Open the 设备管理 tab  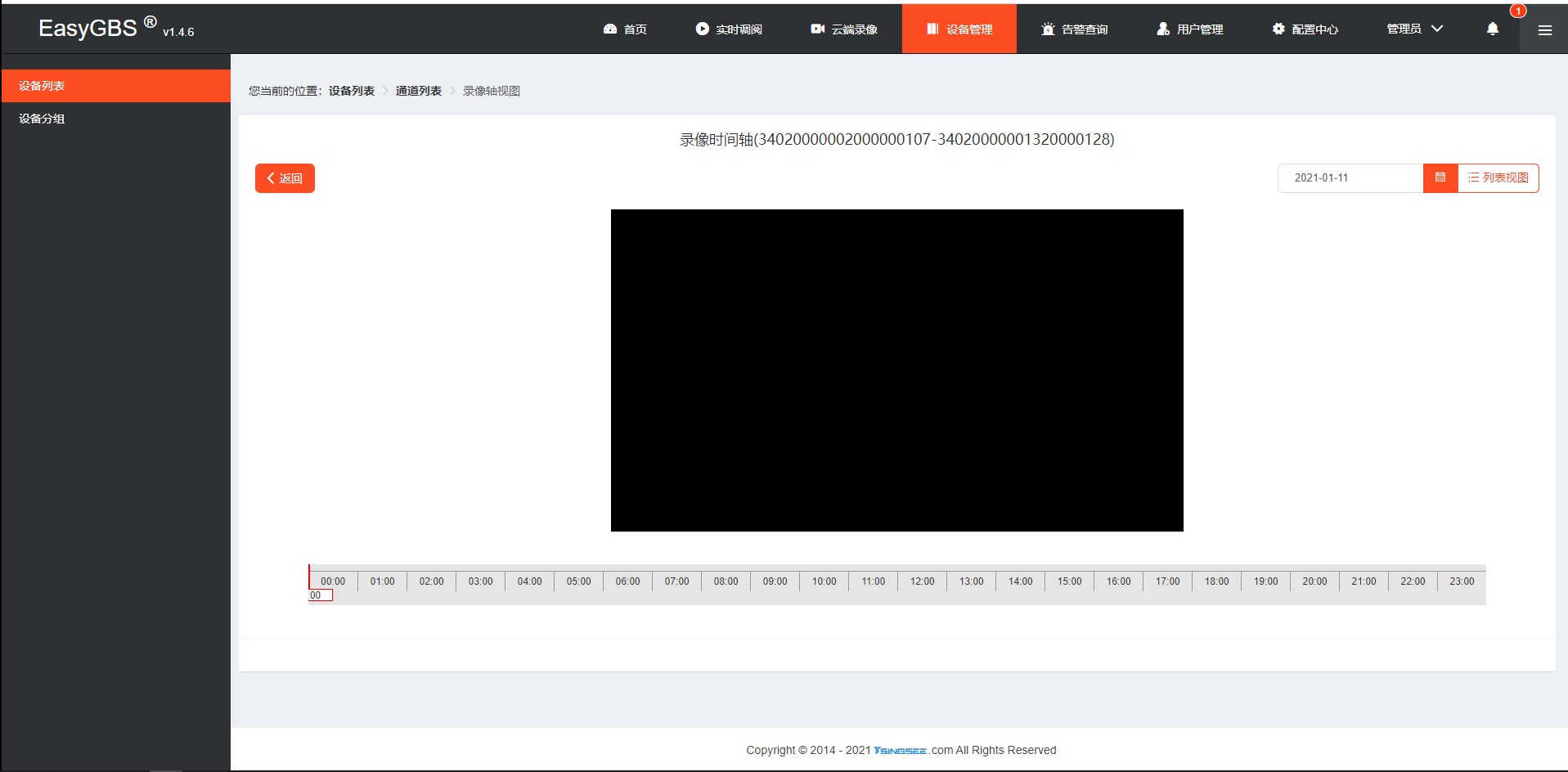point(959,29)
